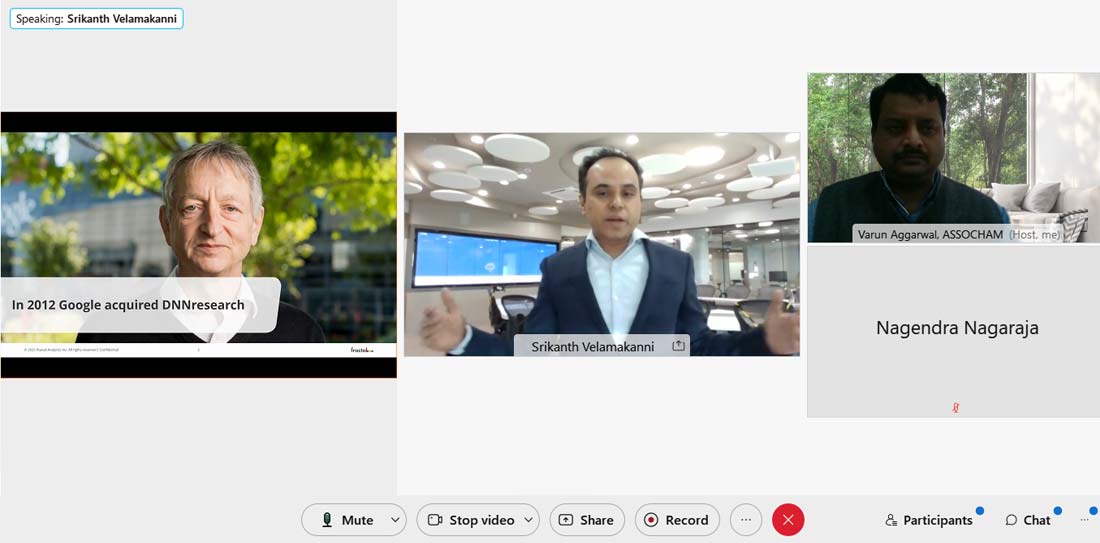1100x543 pixels.
Task: Open the more options ellipsis in center toolbar
Action: click(x=746, y=520)
